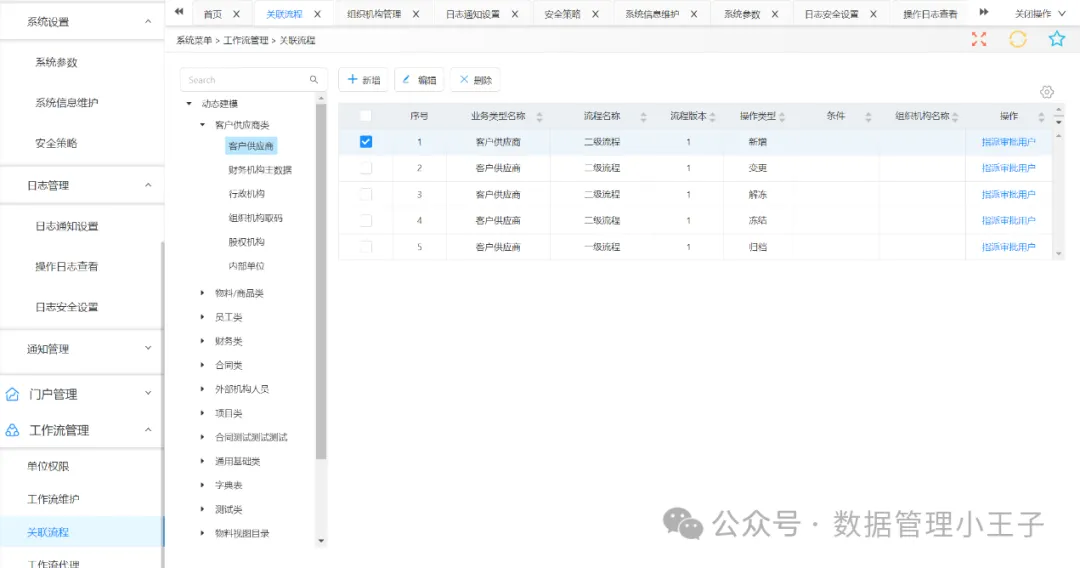Click the fullscreen expand icon

point(979,39)
